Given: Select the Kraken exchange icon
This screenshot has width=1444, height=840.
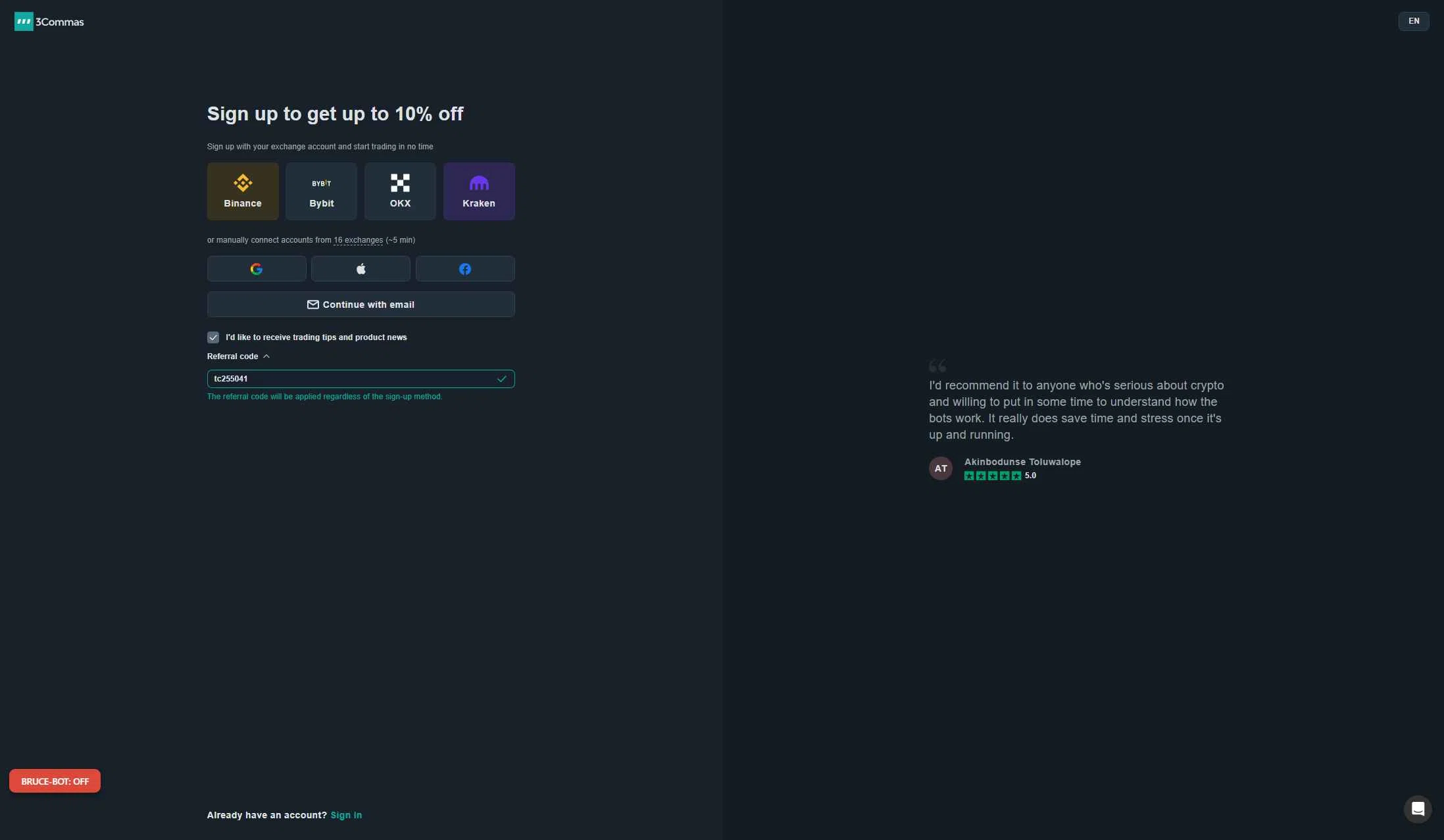Looking at the screenshot, I should click(479, 182).
